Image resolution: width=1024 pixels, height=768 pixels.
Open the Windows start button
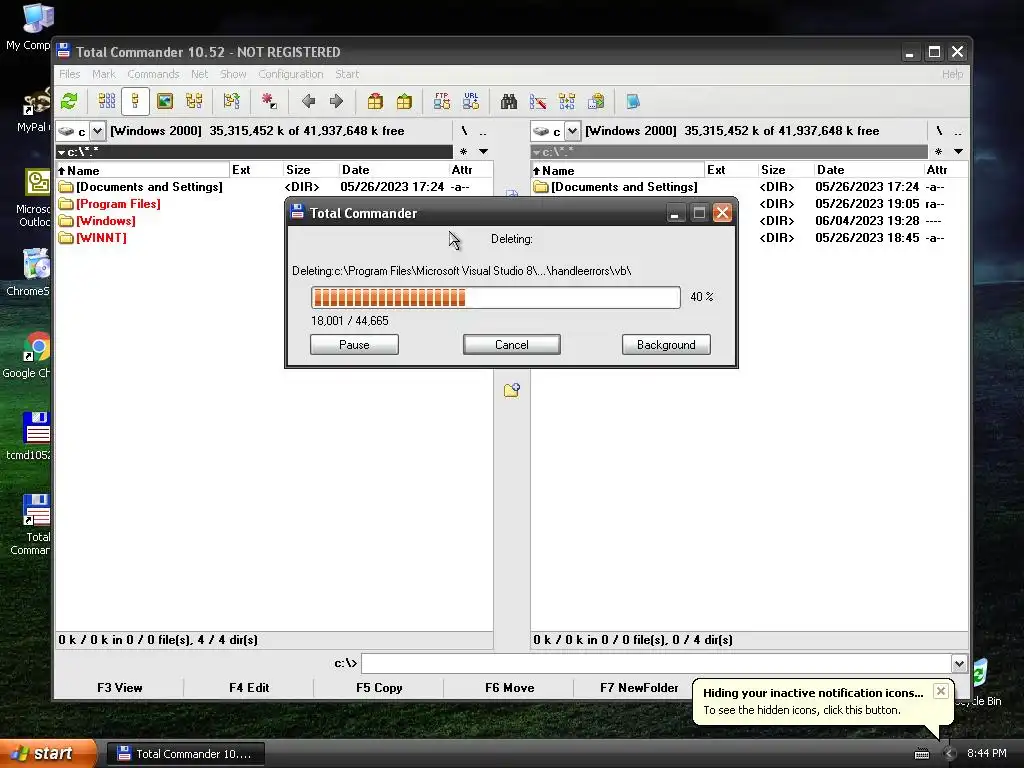click(47, 754)
